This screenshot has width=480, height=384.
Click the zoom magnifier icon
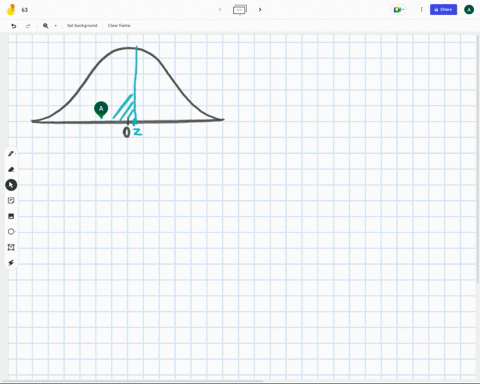pyautogui.click(x=46, y=26)
